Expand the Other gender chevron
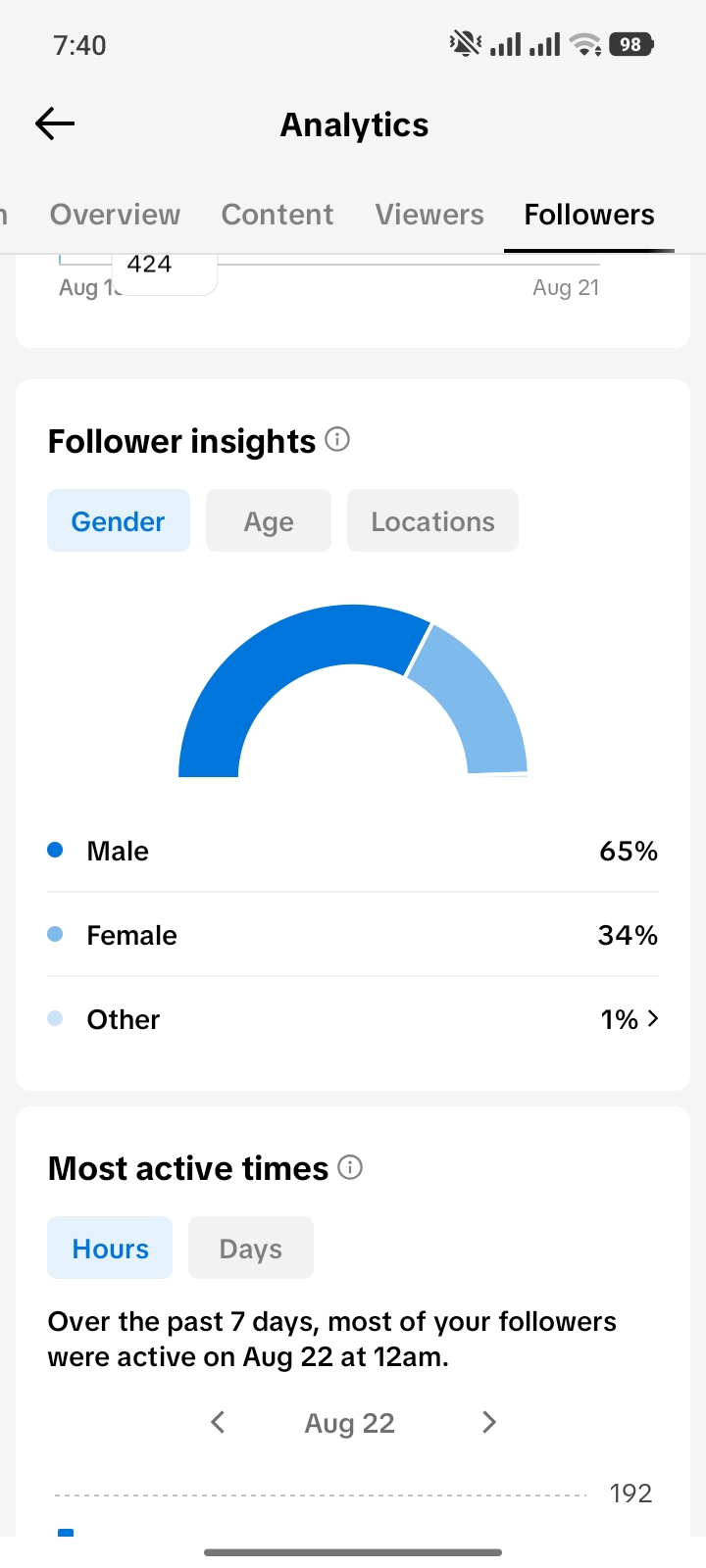This screenshot has width=706, height=1568. [x=653, y=1019]
